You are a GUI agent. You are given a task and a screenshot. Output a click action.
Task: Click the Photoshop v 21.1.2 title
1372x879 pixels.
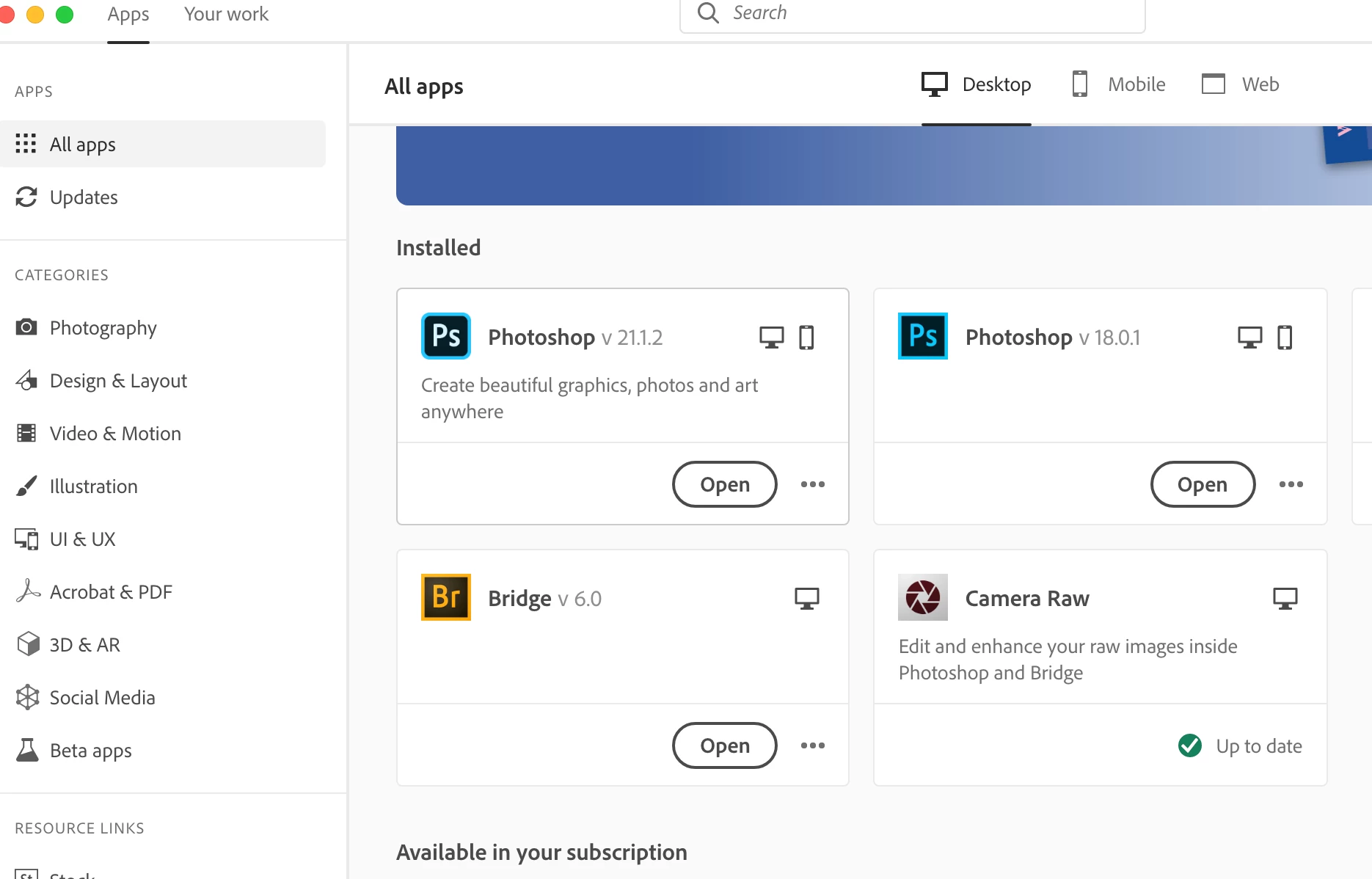575,337
